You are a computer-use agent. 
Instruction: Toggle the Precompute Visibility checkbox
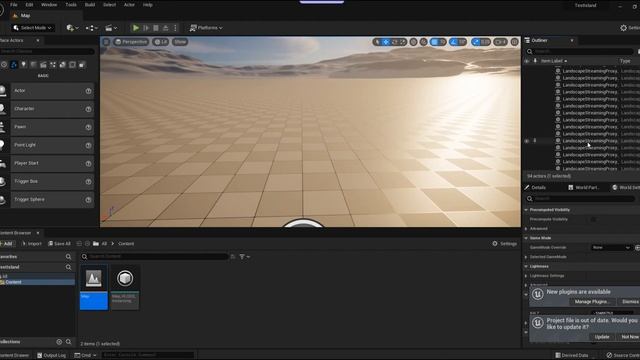593,219
